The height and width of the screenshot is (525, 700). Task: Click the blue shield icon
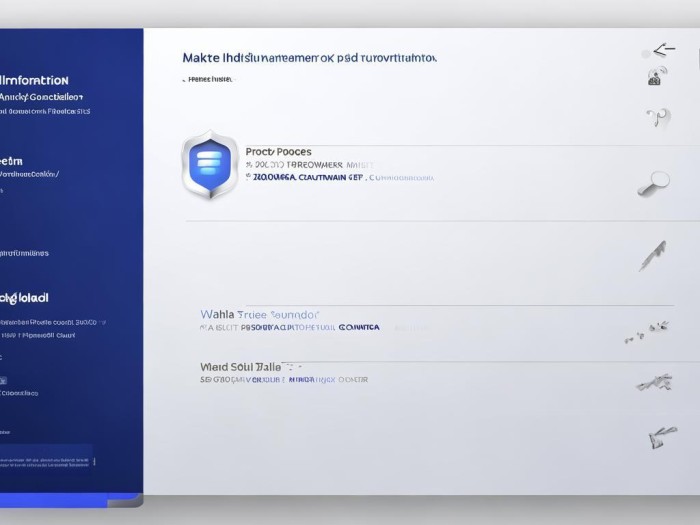coord(210,166)
